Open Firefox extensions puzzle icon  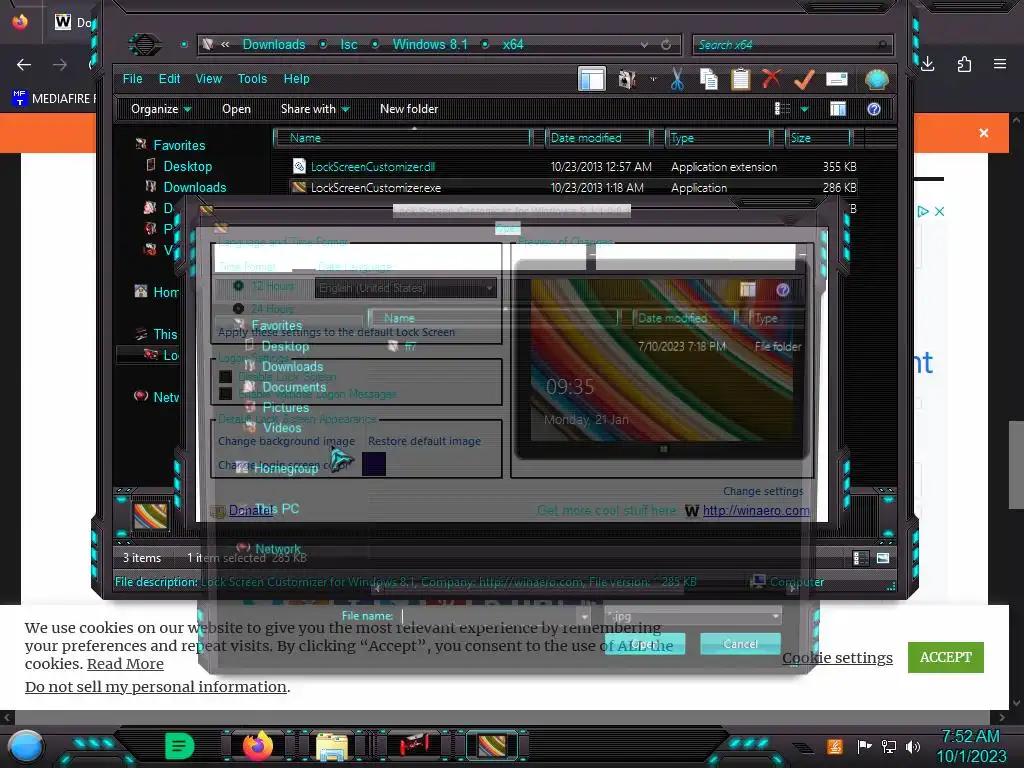964,64
